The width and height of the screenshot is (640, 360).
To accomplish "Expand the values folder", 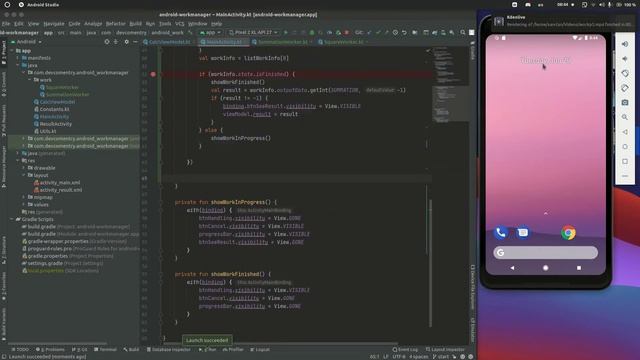I will 24,204.
